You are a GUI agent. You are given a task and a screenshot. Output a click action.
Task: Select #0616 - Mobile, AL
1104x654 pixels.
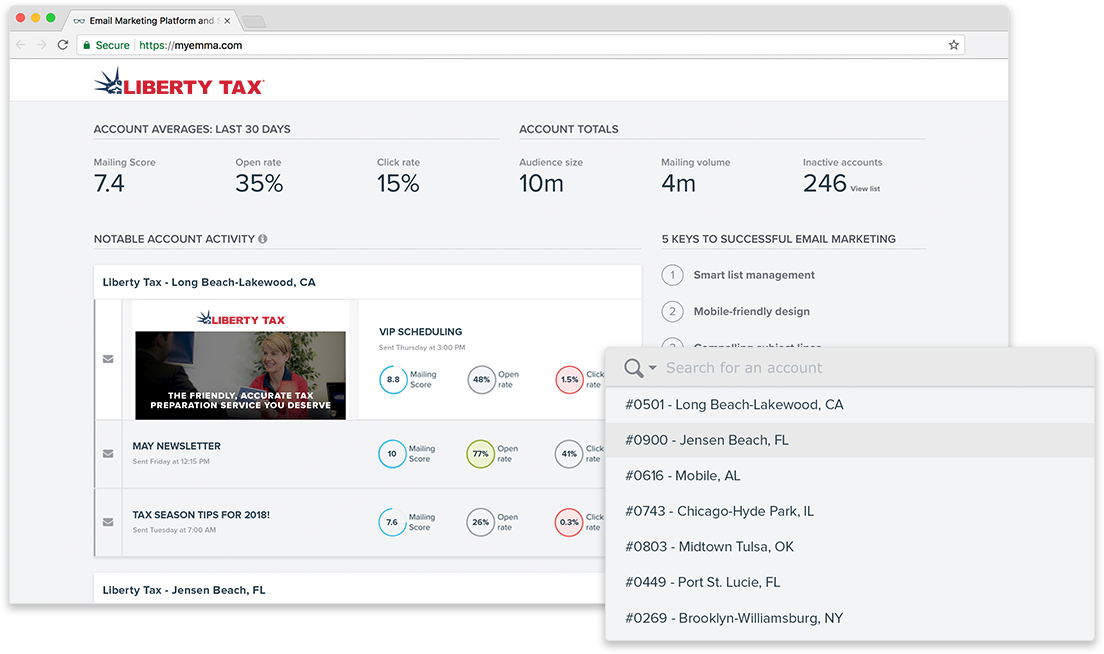coord(850,476)
